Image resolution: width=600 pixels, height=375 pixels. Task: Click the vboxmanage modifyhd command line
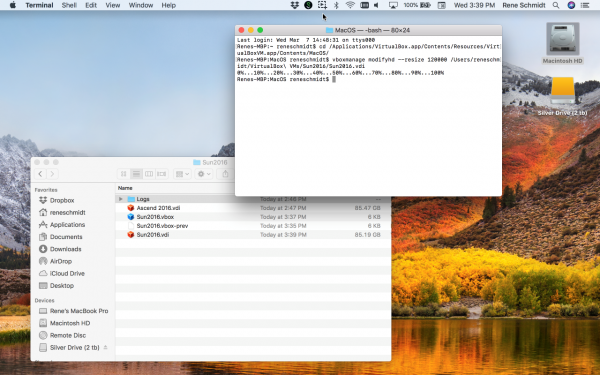coord(368,63)
